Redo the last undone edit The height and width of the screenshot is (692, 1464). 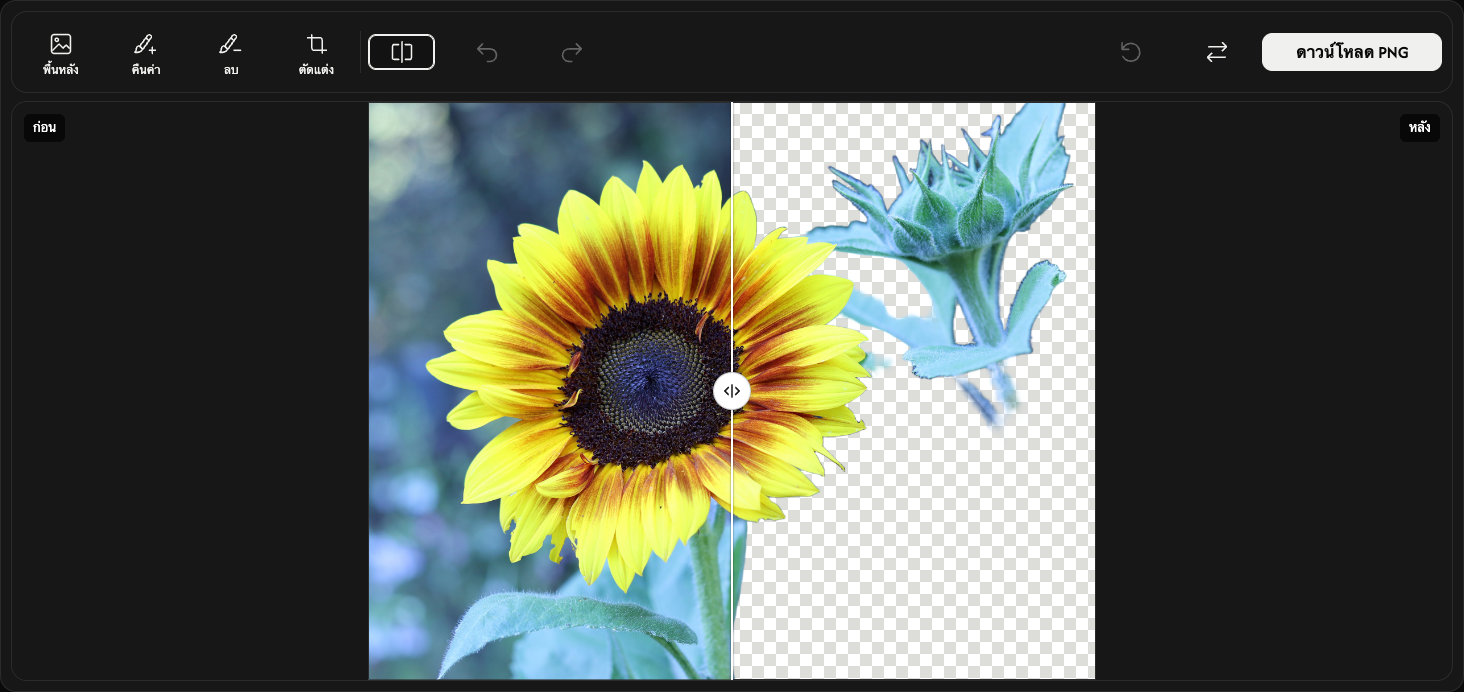click(572, 52)
